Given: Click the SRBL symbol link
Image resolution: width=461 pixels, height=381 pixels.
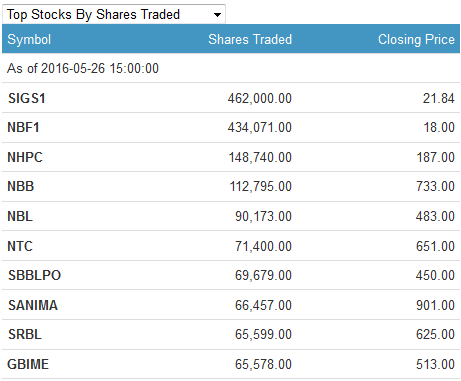Looking at the screenshot, I should click(x=25, y=334).
